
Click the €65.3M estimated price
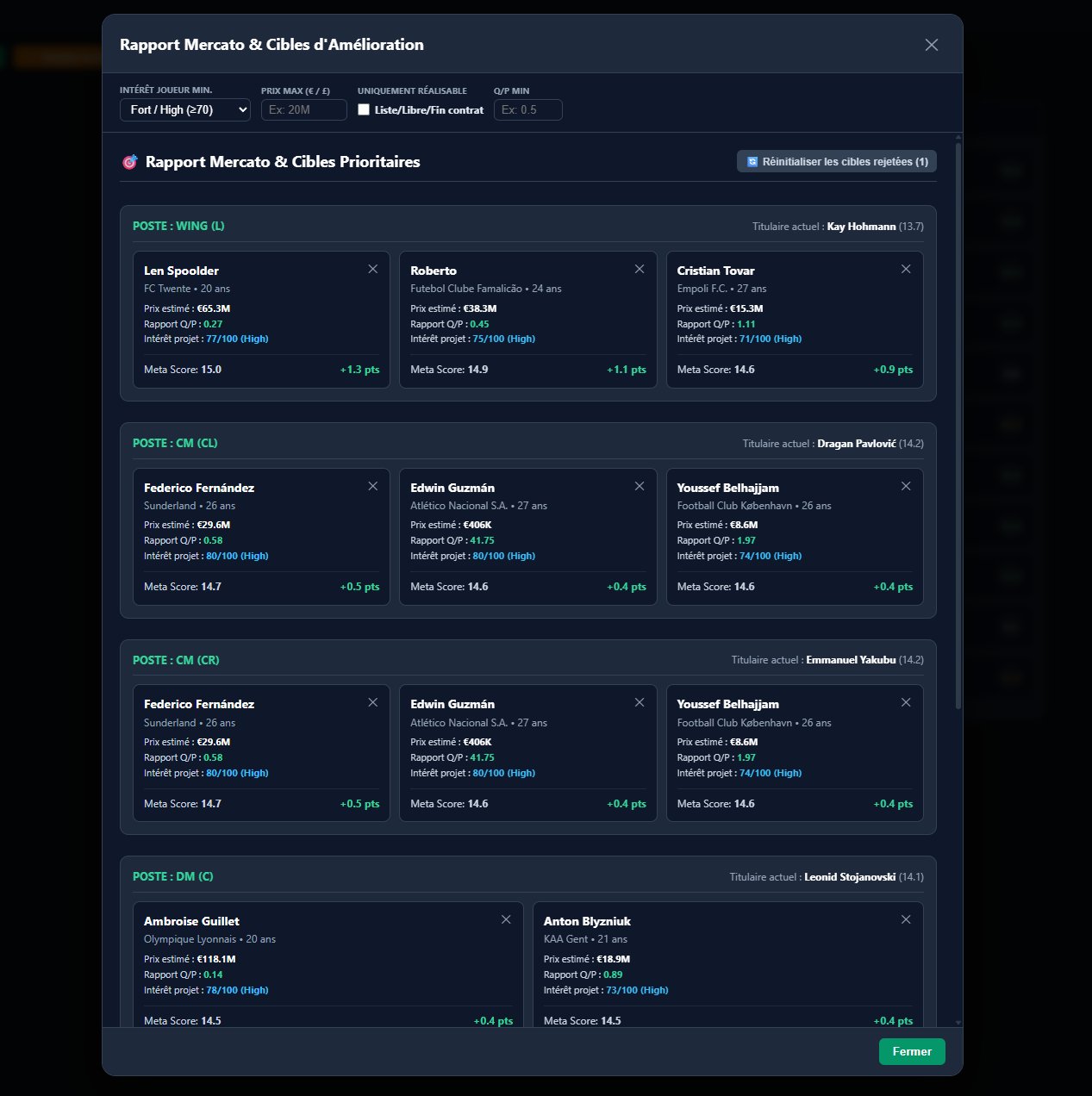coord(214,308)
